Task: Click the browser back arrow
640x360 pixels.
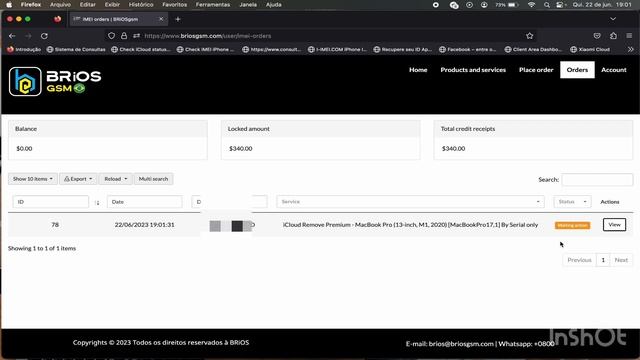Action: [x=12, y=36]
